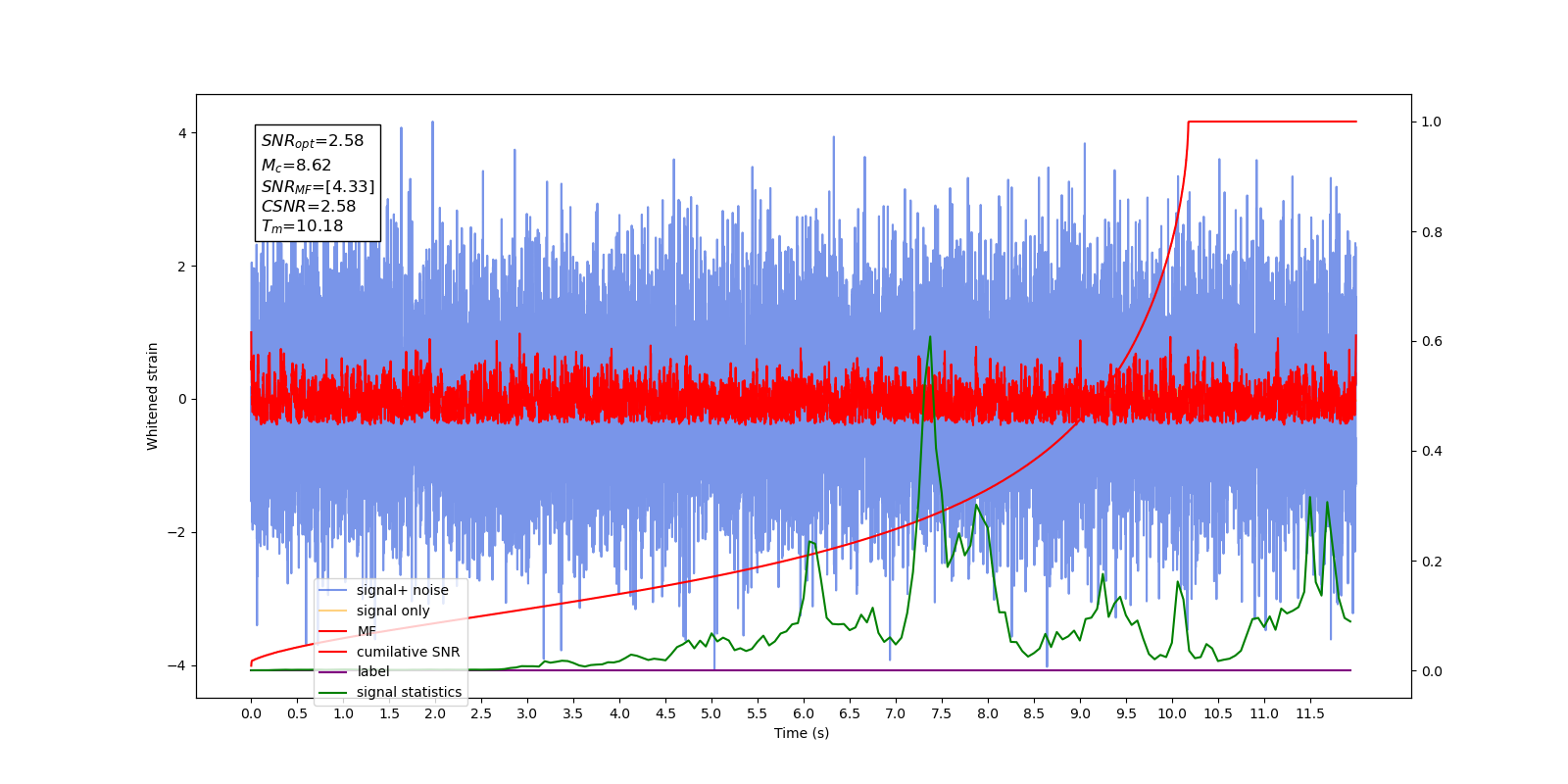Click the SNRMF=[4.33] annotation text
The height and width of the screenshot is (784, 1568).
click(x=318, y=186)
